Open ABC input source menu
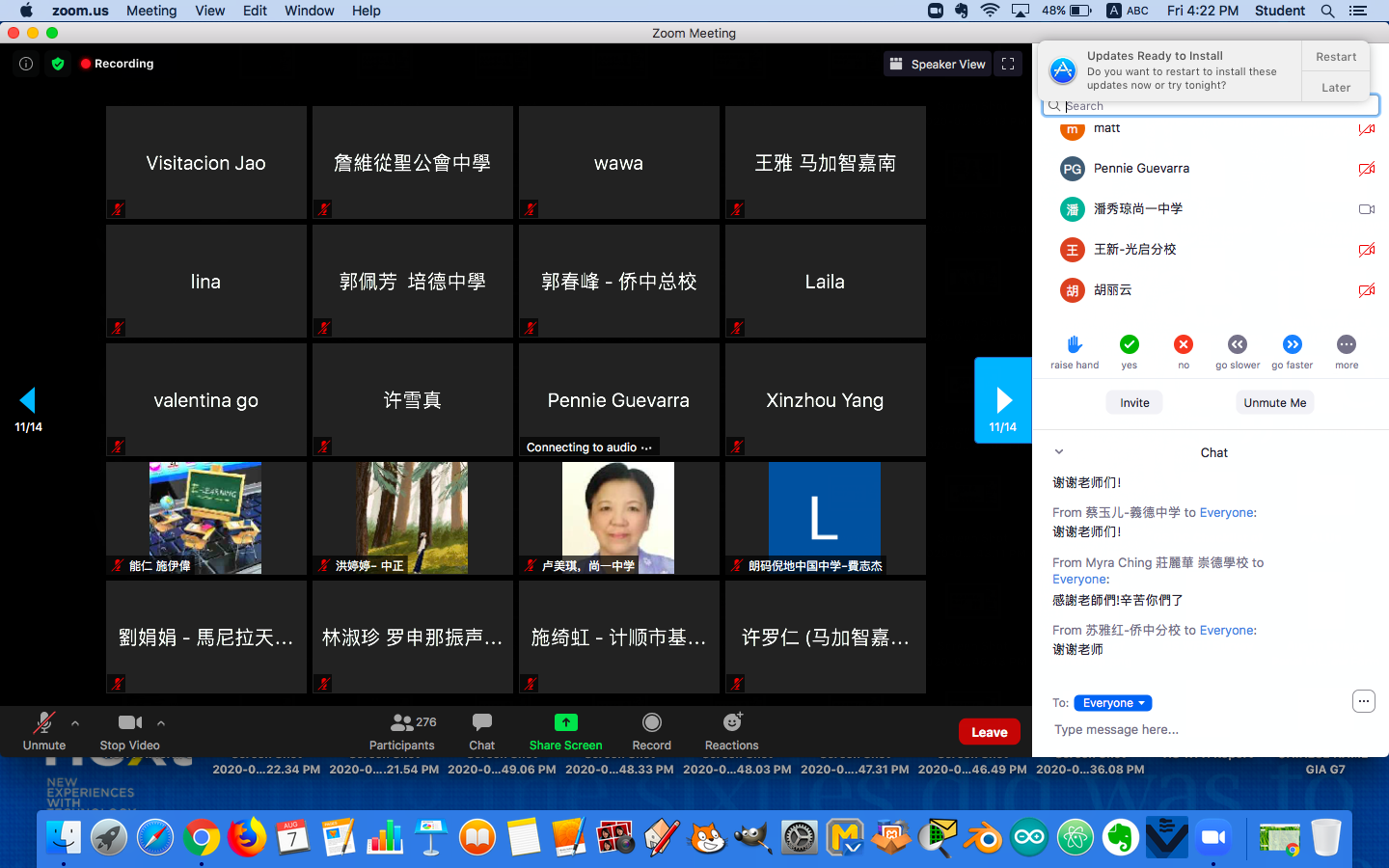Image resolution: width=1389 pixels, height=868 pixels. pyautogui.click(x=1128, y=11)
